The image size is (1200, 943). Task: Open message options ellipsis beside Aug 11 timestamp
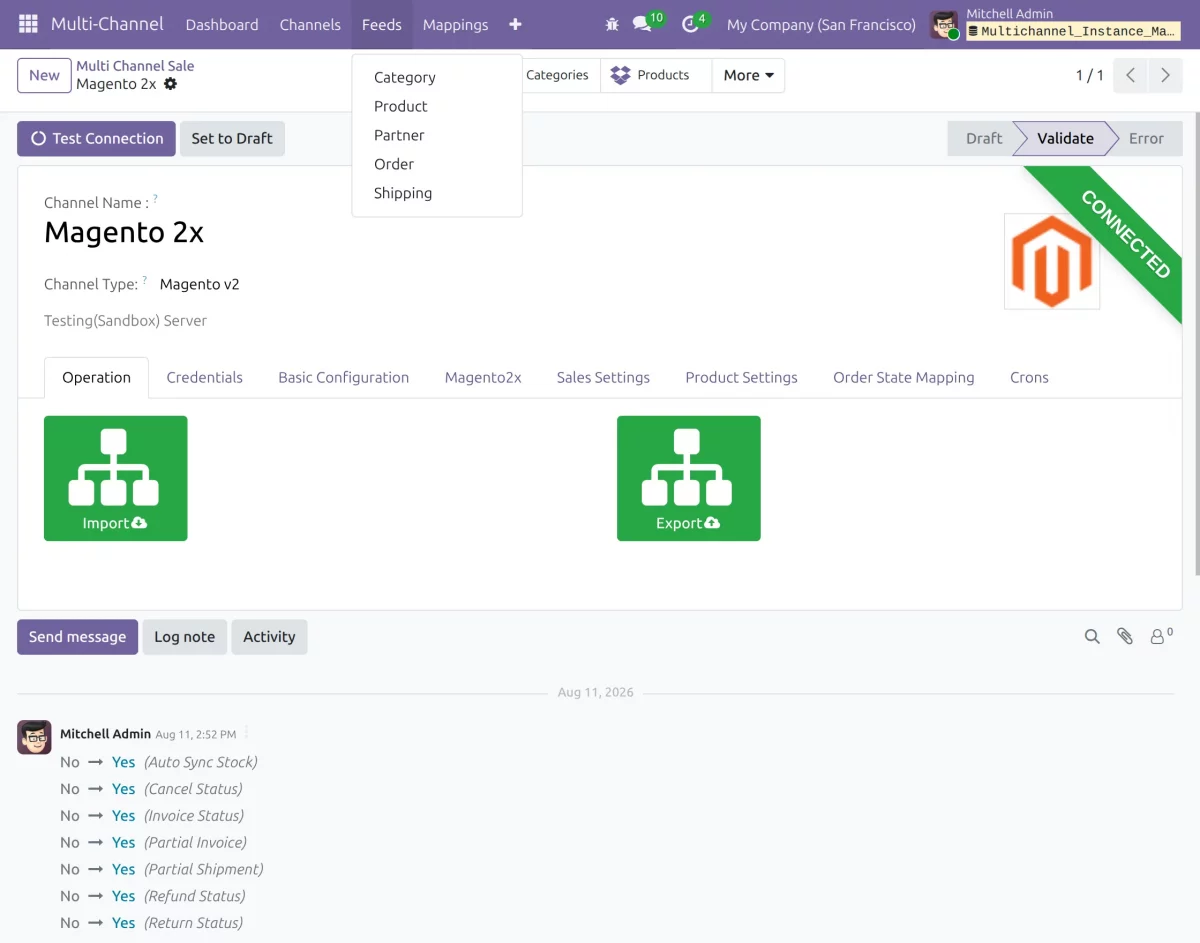247,733
